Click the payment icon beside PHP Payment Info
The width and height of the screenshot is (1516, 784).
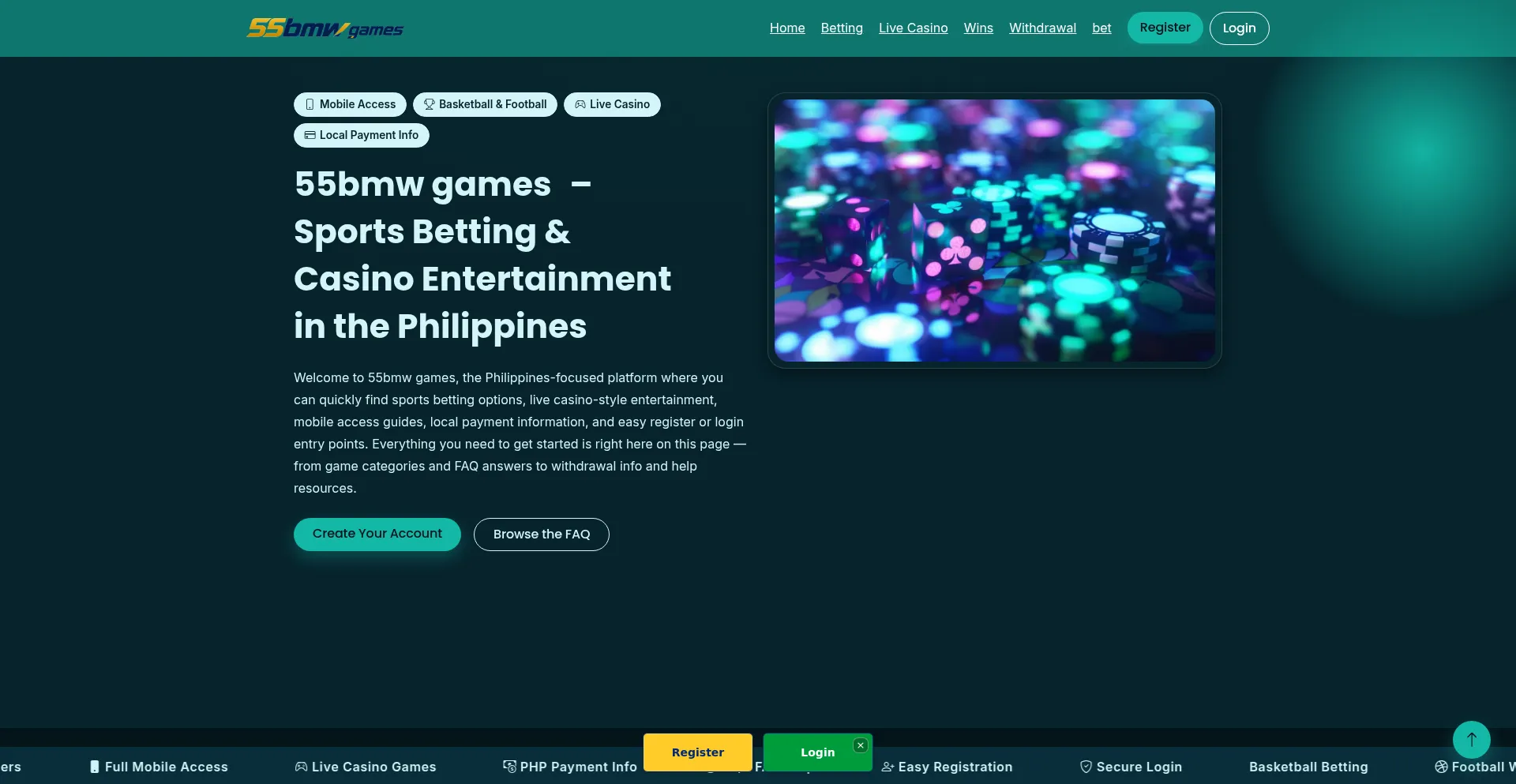pos(509,767)
